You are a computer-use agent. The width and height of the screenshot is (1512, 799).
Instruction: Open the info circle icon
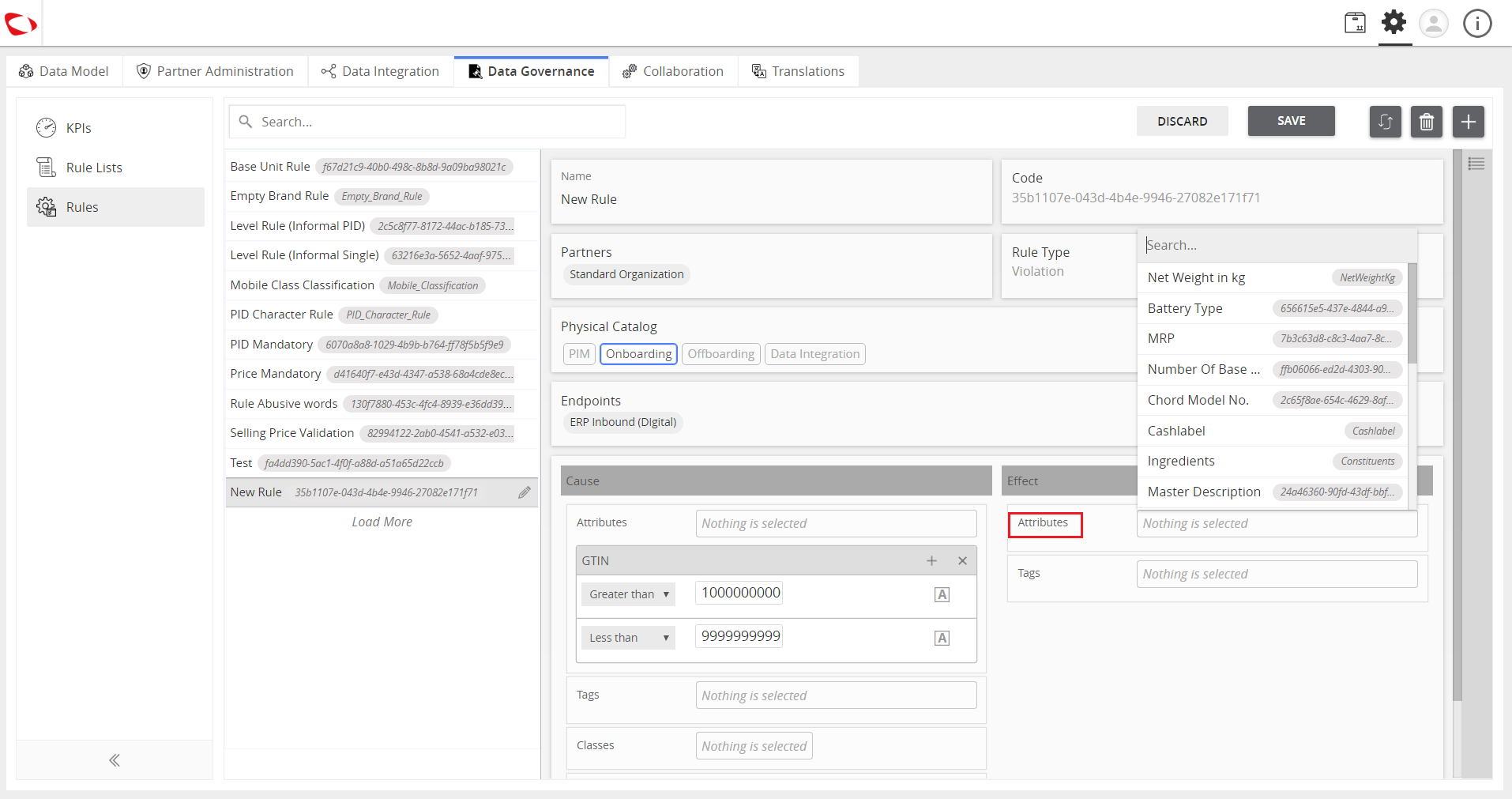(x=1477, y=23)
